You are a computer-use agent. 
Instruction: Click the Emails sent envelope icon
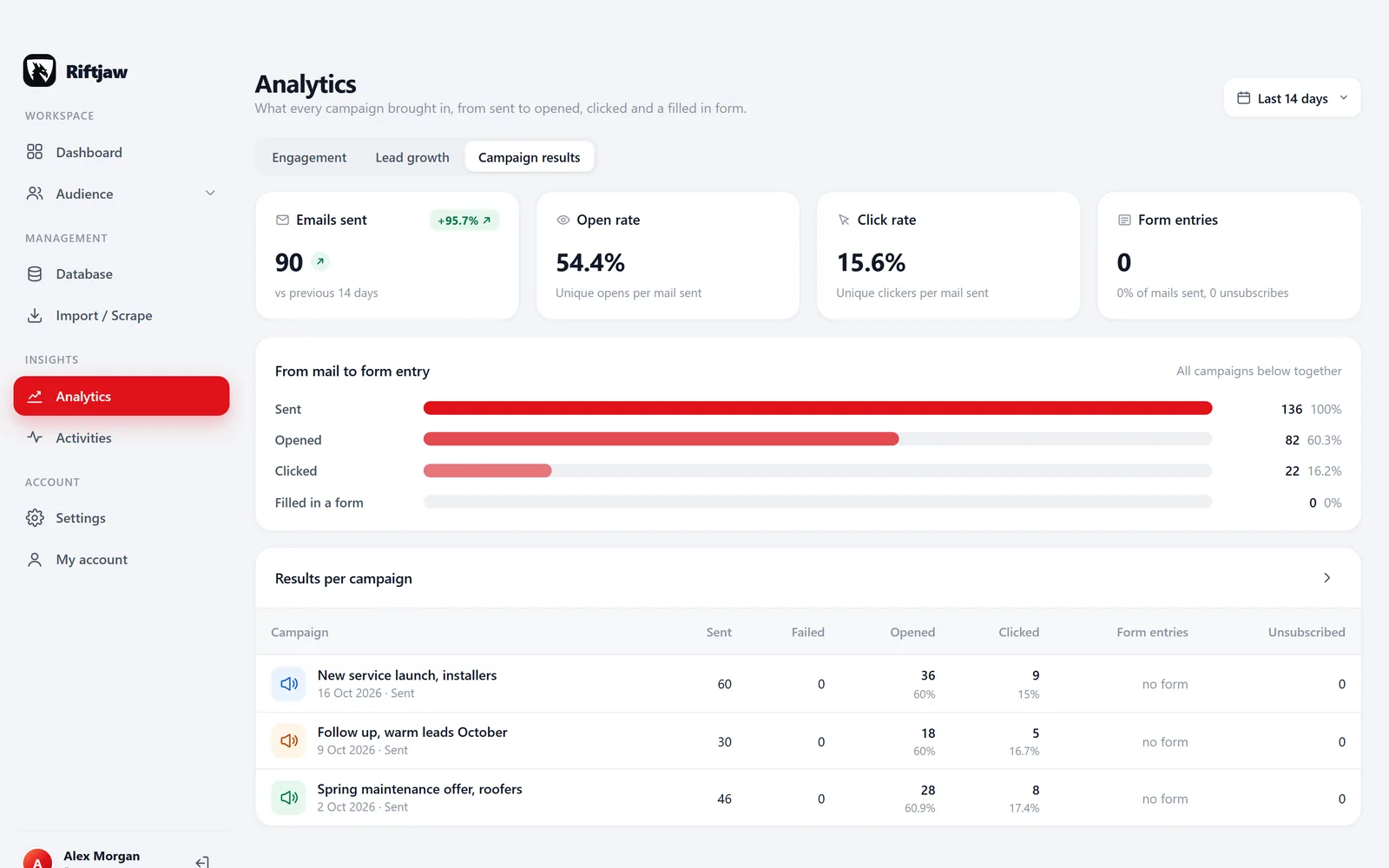click(x=282, y=220)
